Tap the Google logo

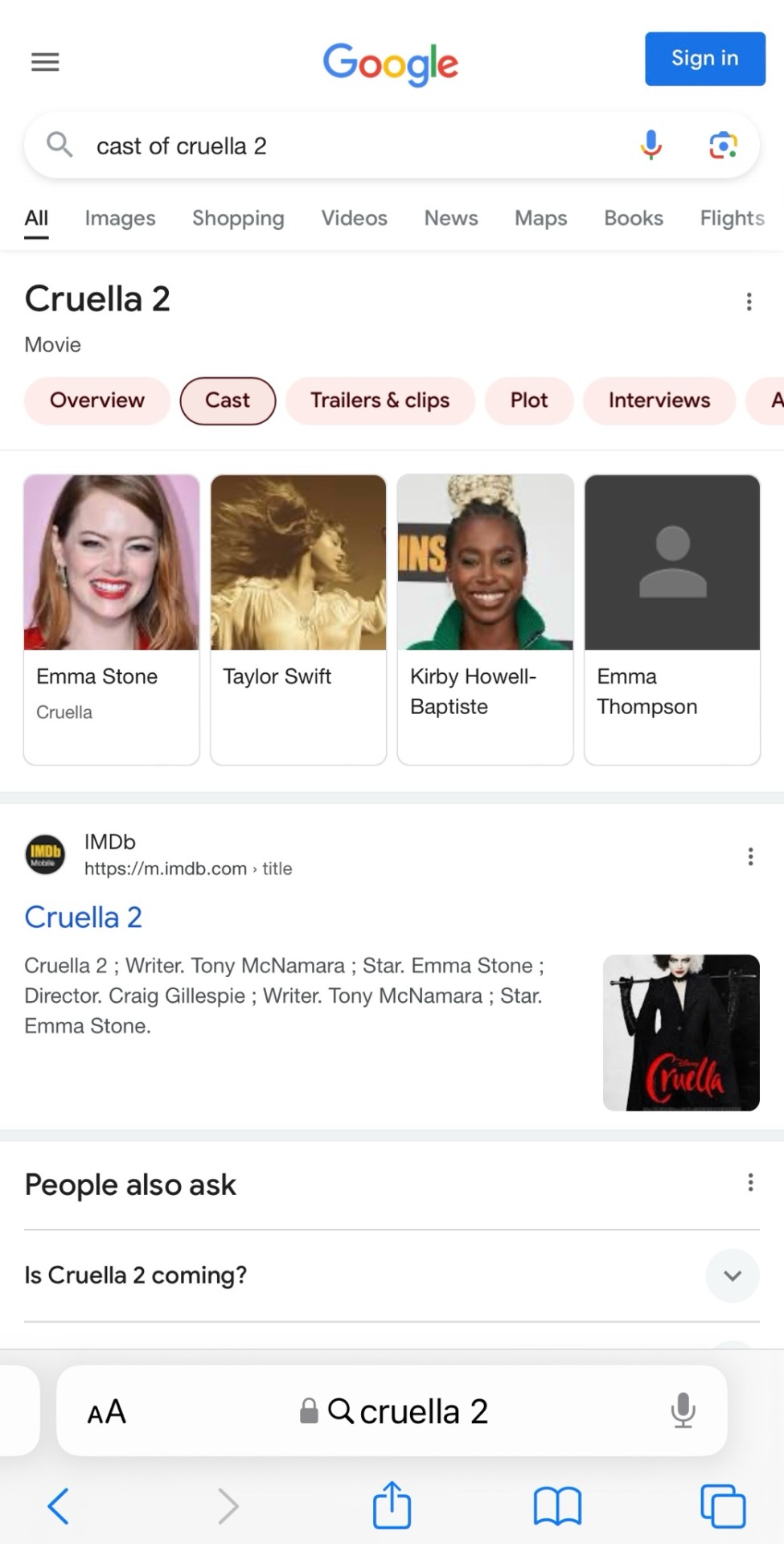(x=391, y=64)
